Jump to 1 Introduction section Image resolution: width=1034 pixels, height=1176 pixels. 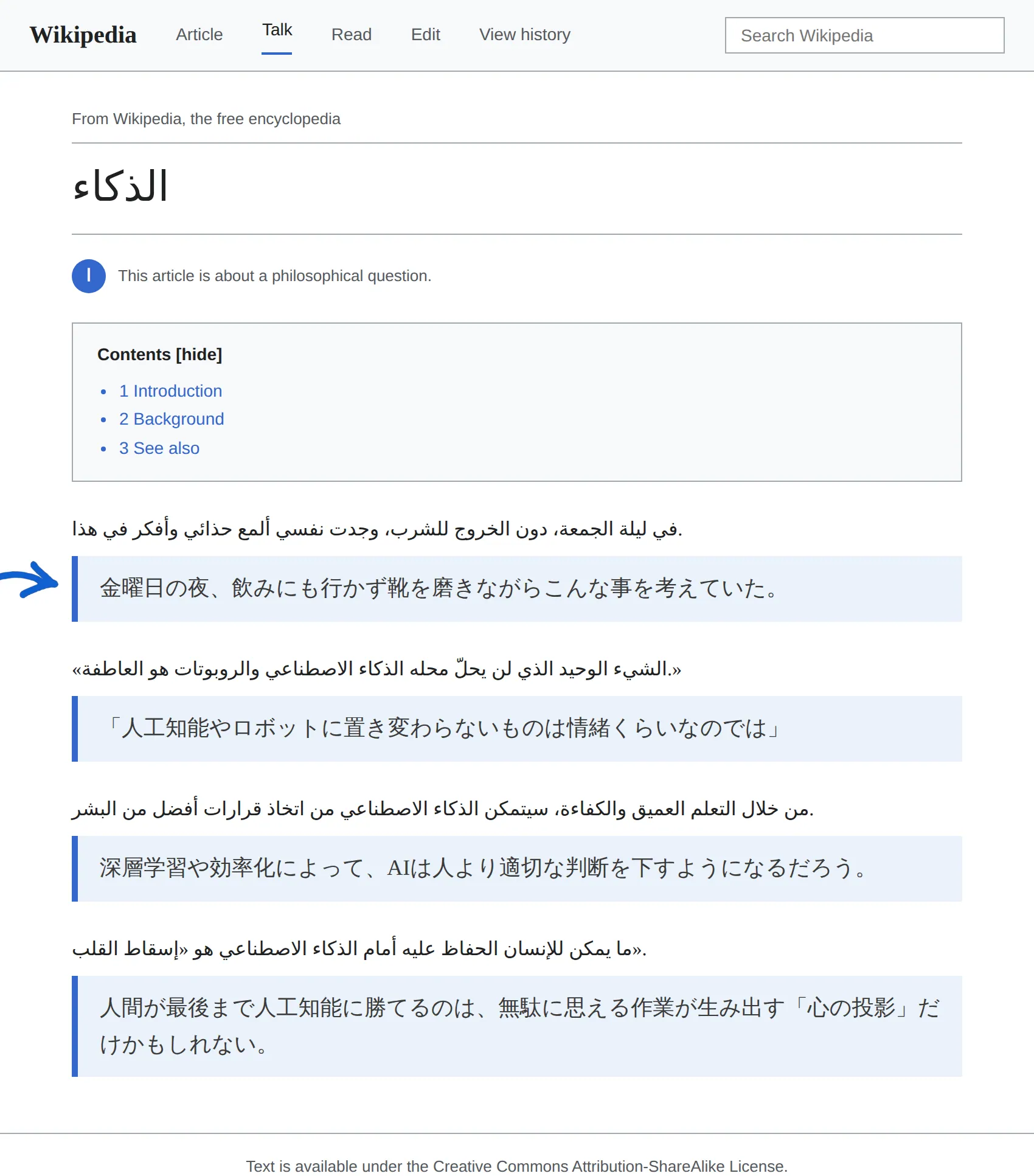pos(170,391)
